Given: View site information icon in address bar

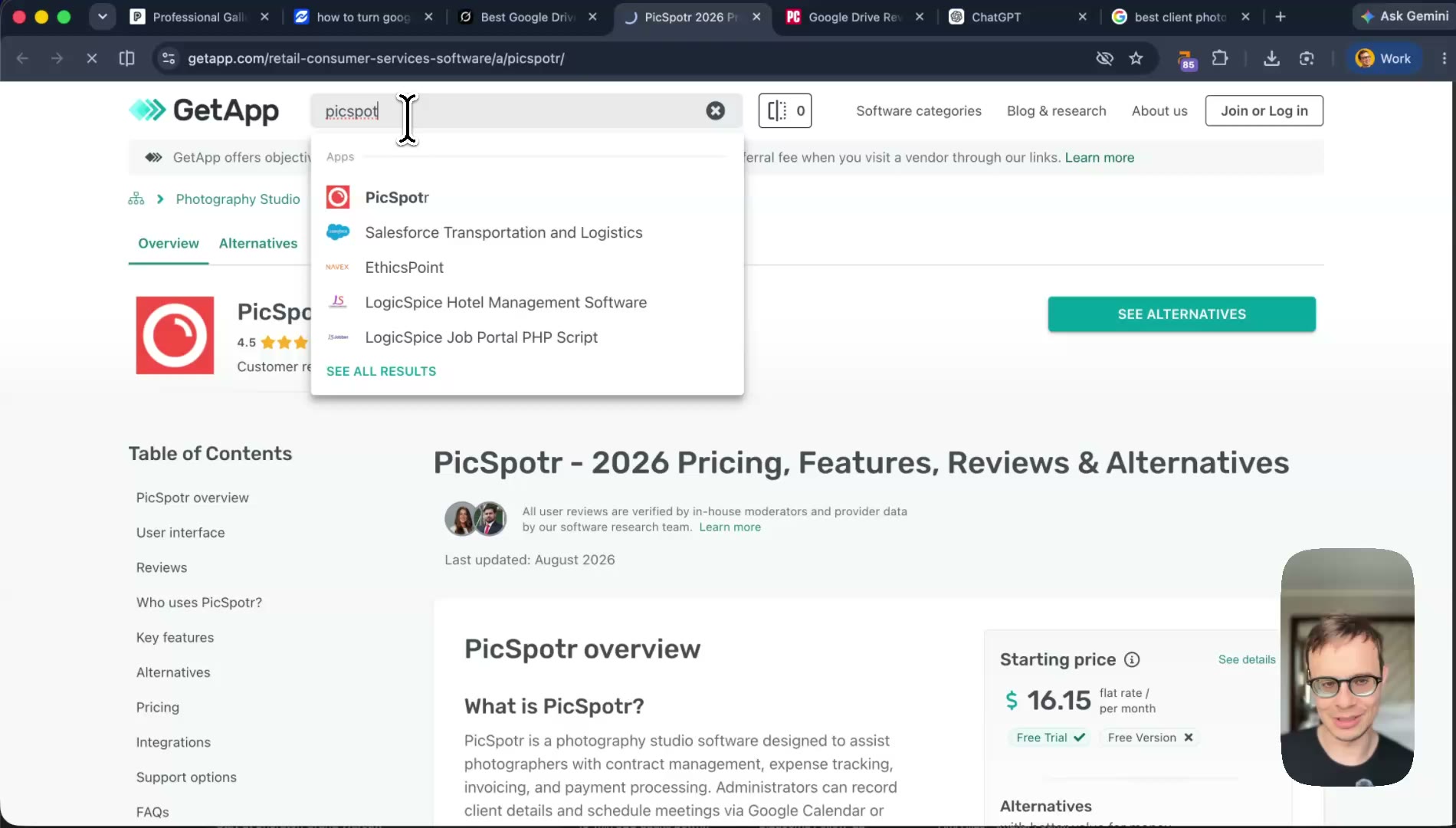Looking at the screenshot, I should point(169,58).
